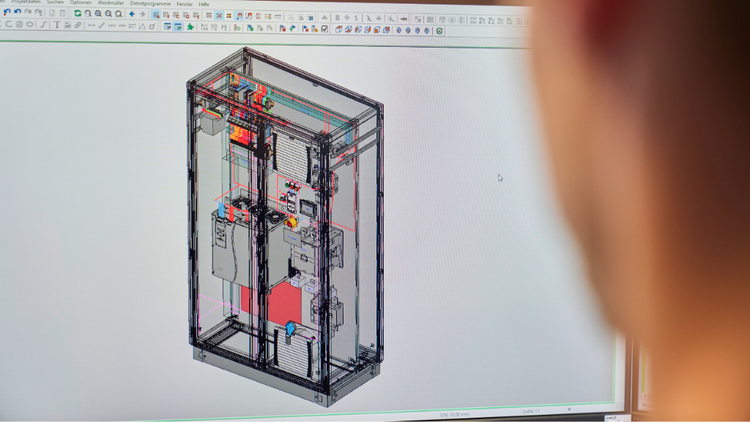Open the Suchen menu
This screenshot has width=750, height=422.
click(55, 2)
